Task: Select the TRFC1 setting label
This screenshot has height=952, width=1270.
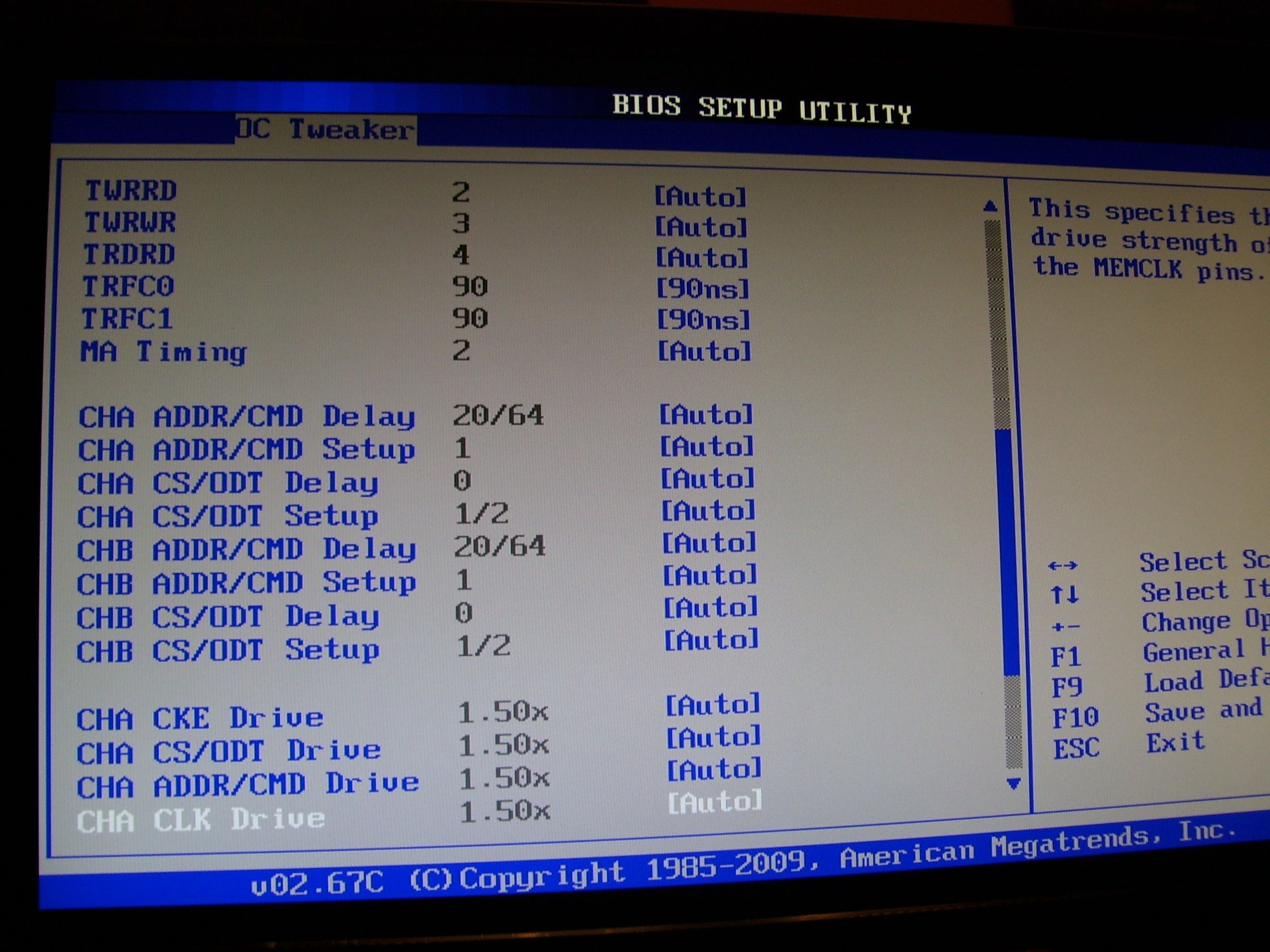Action: click(127, 319)
